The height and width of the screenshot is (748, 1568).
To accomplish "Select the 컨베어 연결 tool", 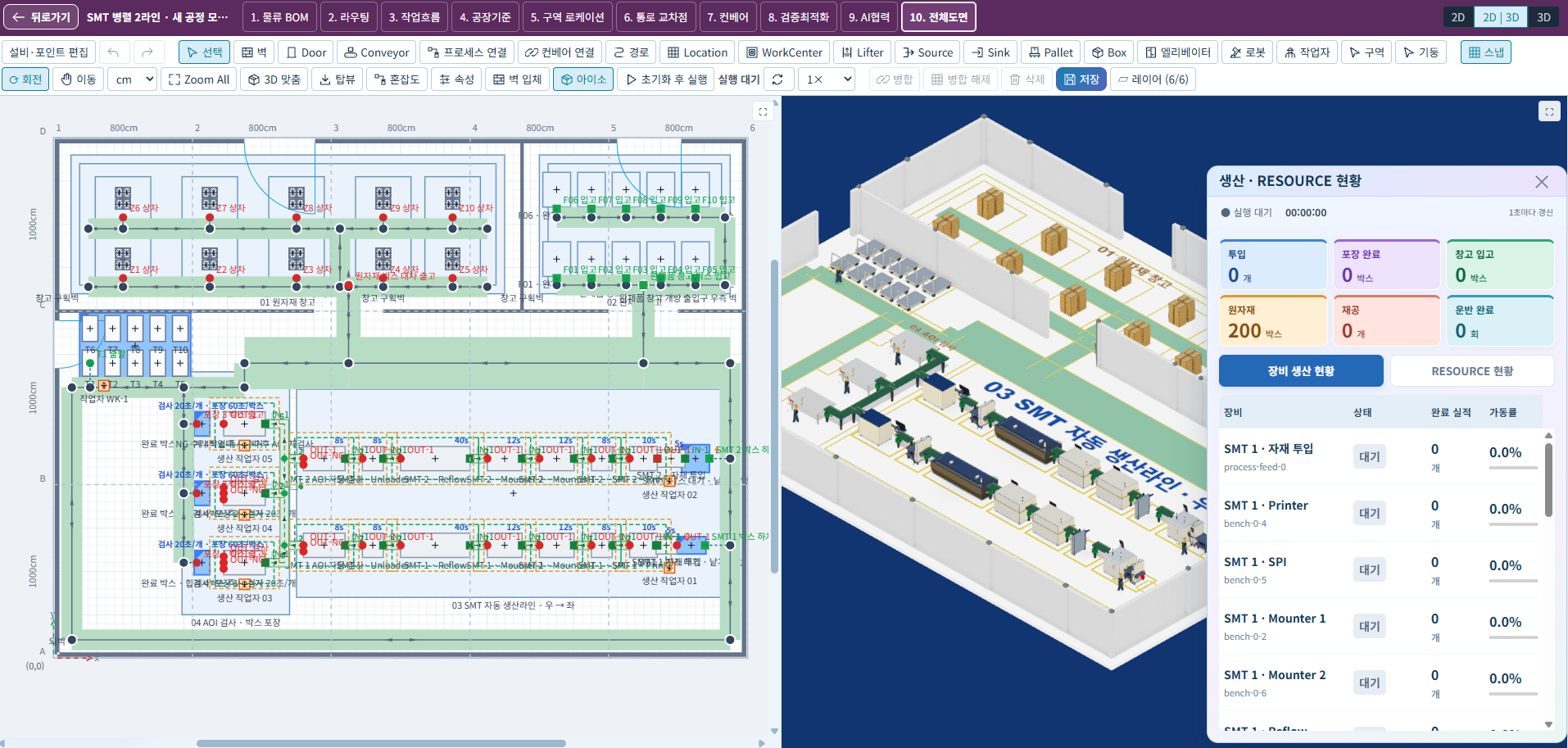I will point(560,52).
